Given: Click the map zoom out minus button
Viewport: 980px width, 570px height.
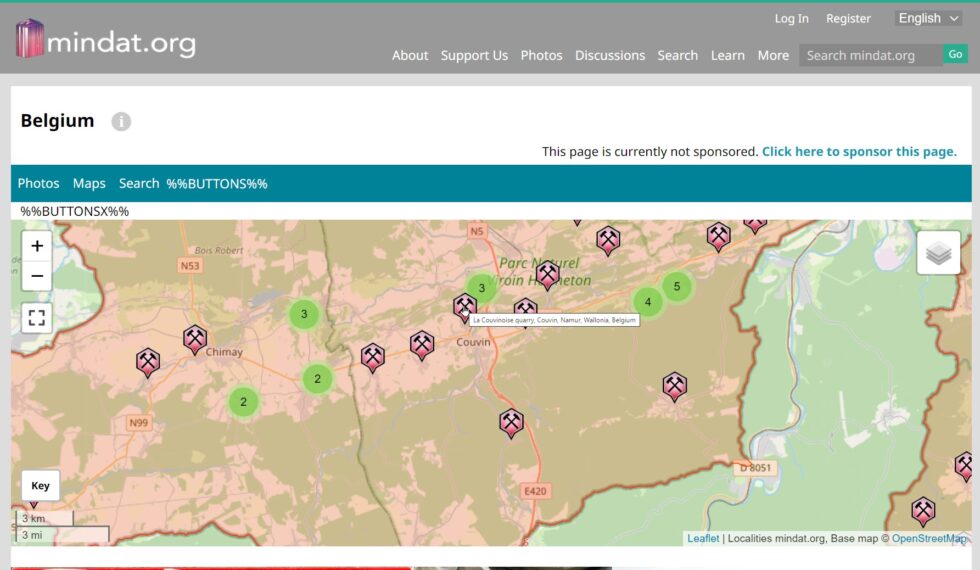Looking at the screenshot, I should tap(37, 276).
